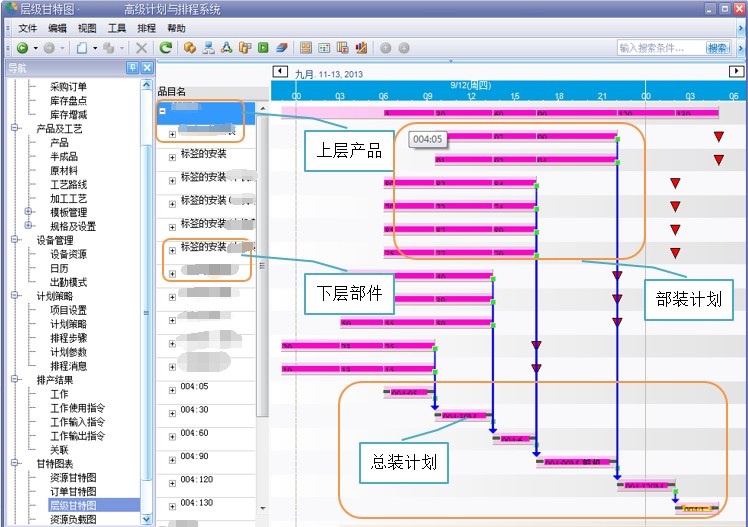Viewport: 748px width, 527px height.
Task: Click the 搜索 search button
Action: [x=717, y=48]
